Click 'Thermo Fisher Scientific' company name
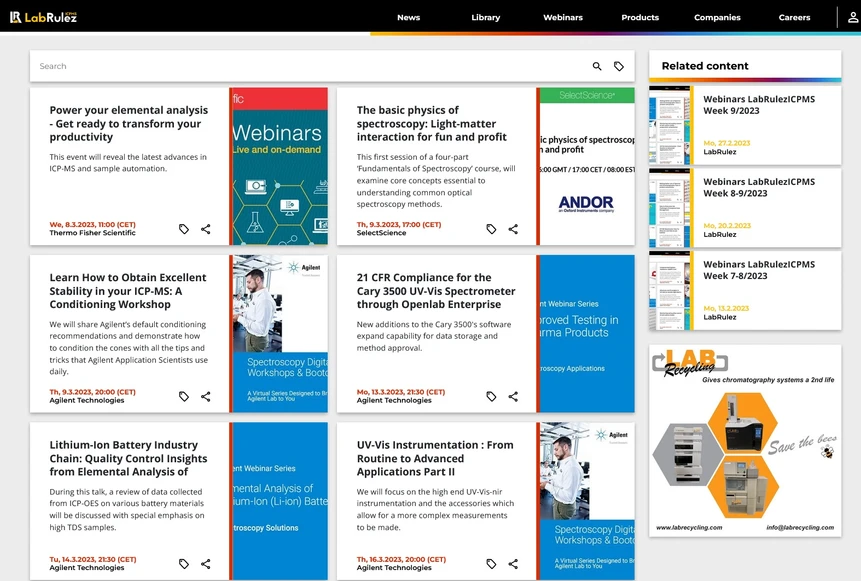 pyautogui.click(x=92, y=233)
